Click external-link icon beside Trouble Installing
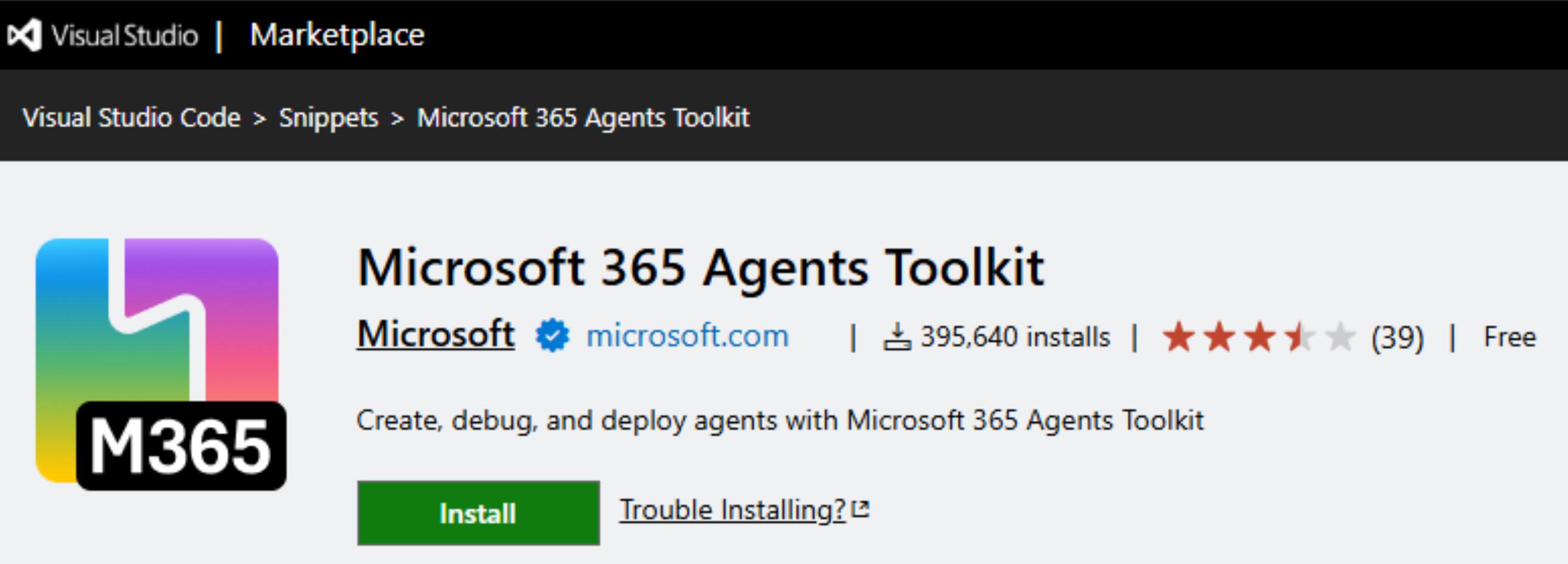Image resolution: width=1568 pixels, height=564 pixels. (861, 509)
